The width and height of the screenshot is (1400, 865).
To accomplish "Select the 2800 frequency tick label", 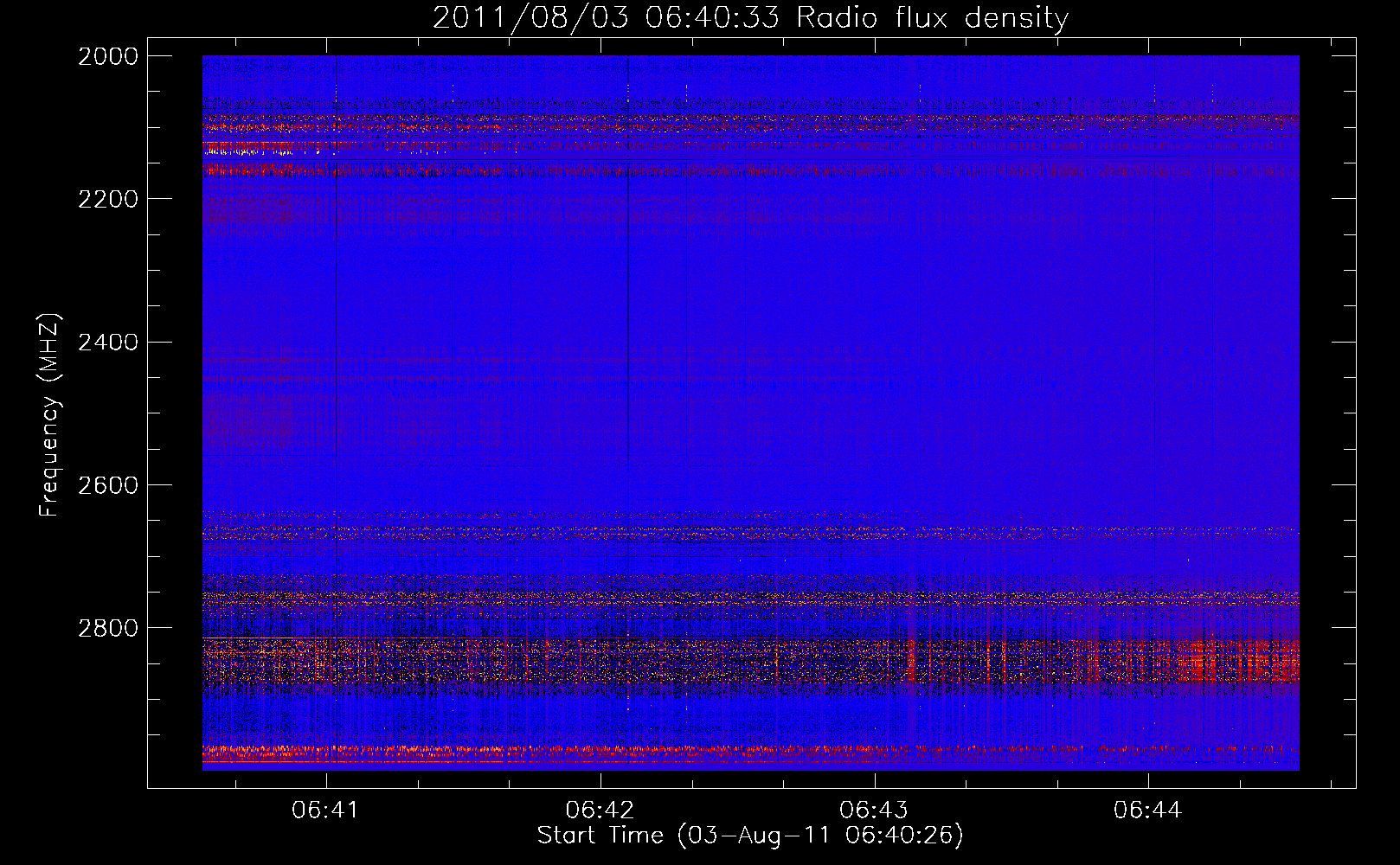I will 108,628.
